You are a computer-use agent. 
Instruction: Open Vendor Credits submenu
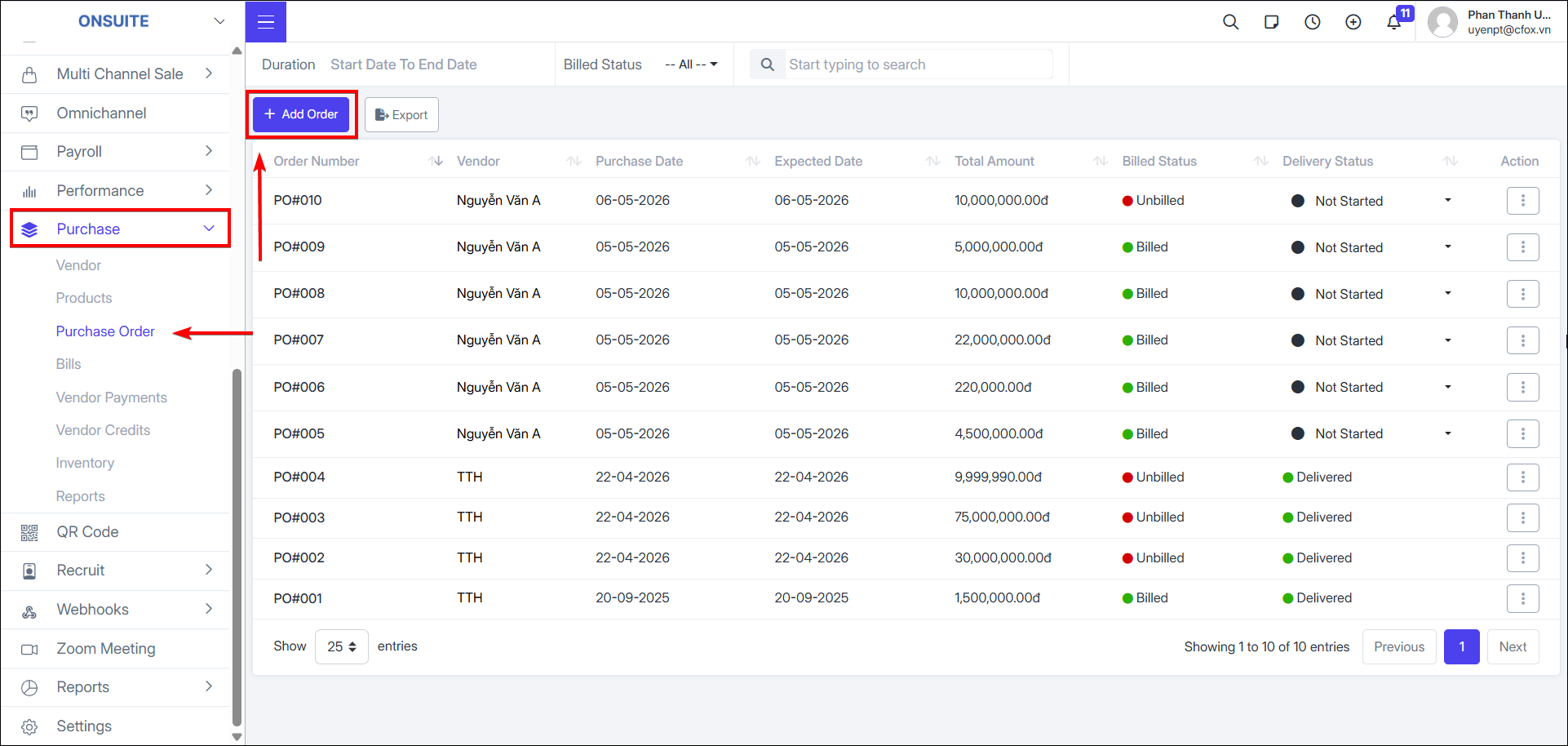(103, 430)
